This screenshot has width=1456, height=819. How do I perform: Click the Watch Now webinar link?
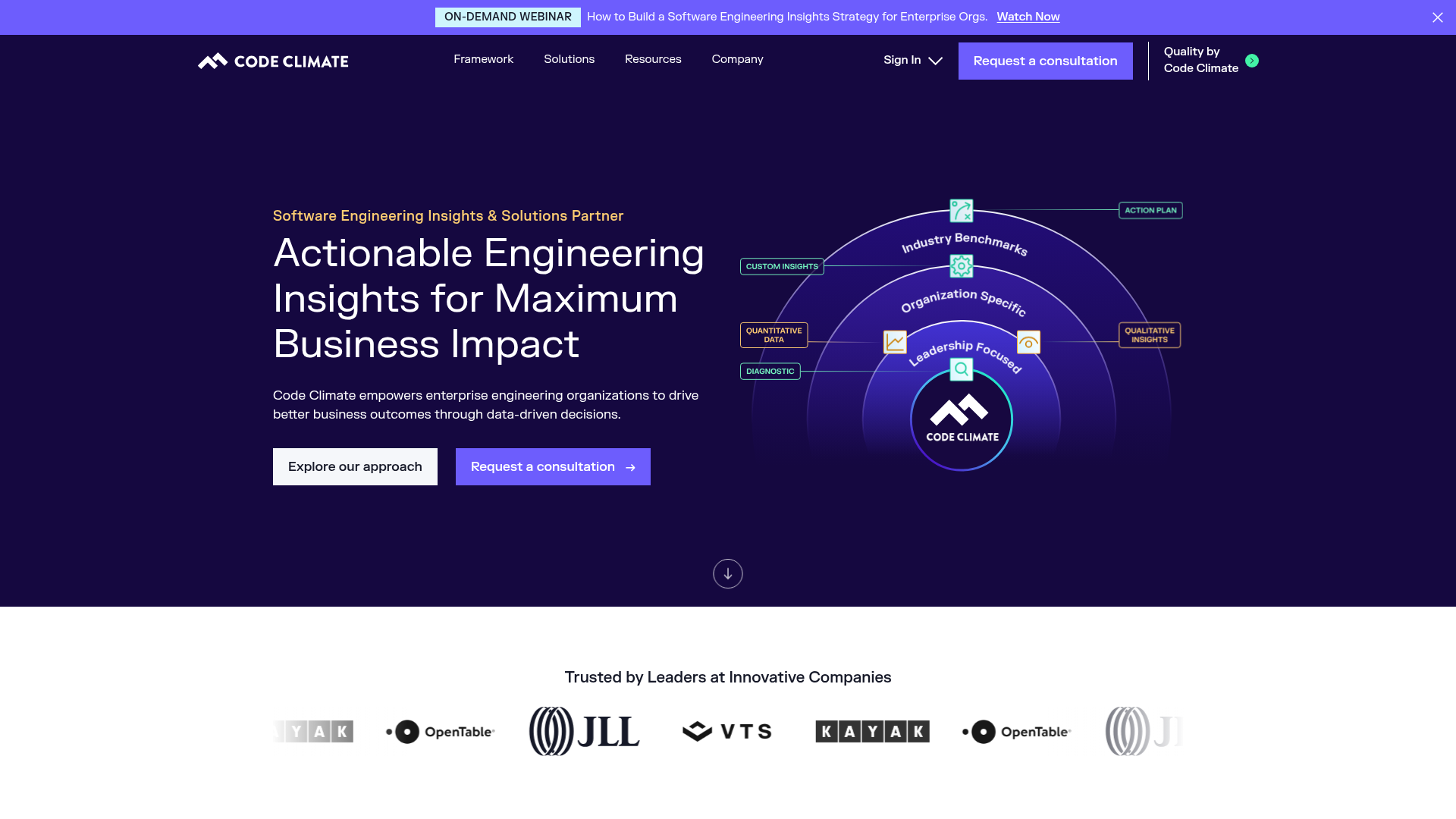(1028, 17)
